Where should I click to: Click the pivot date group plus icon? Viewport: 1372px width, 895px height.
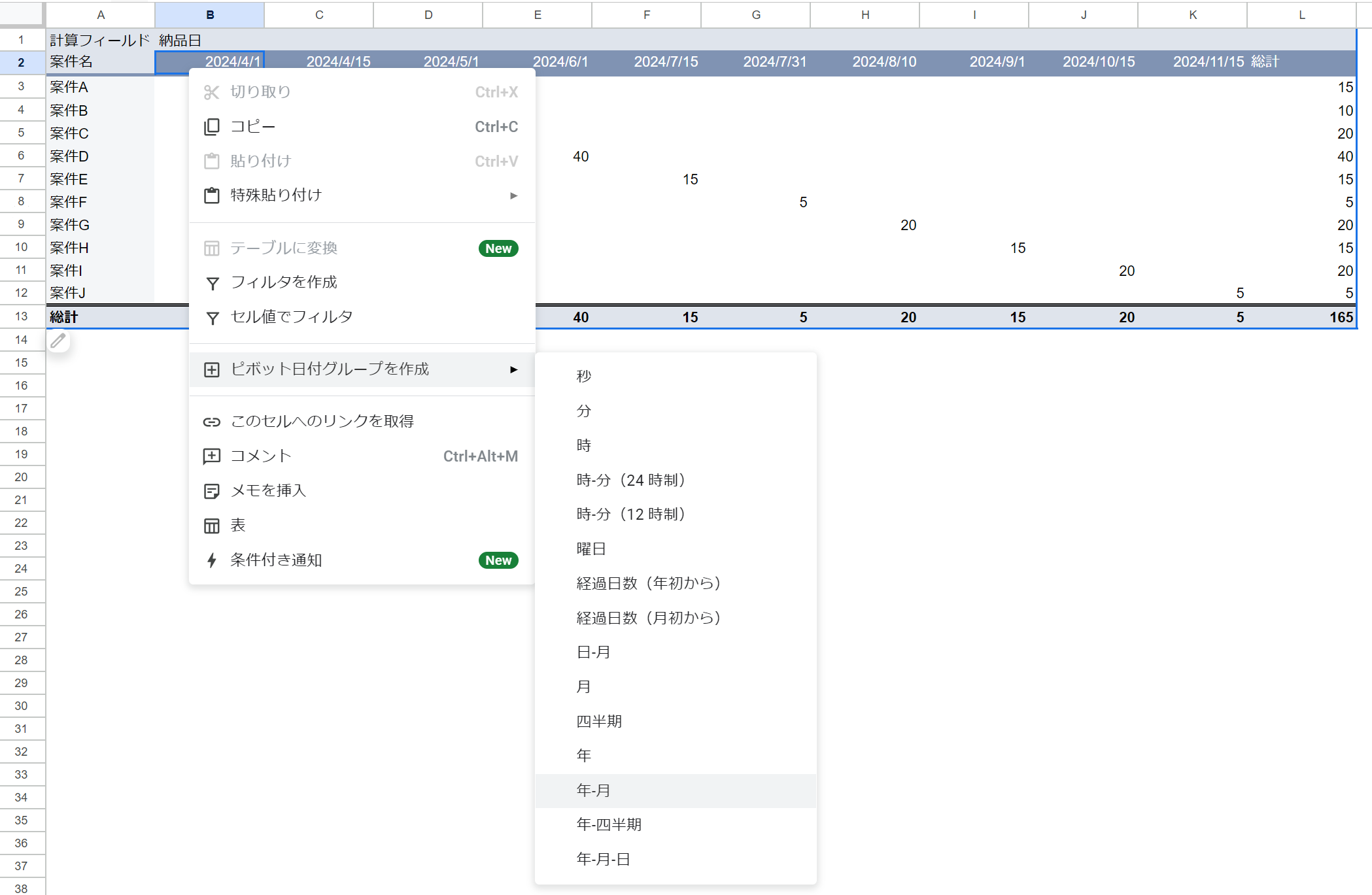(211, 370)
